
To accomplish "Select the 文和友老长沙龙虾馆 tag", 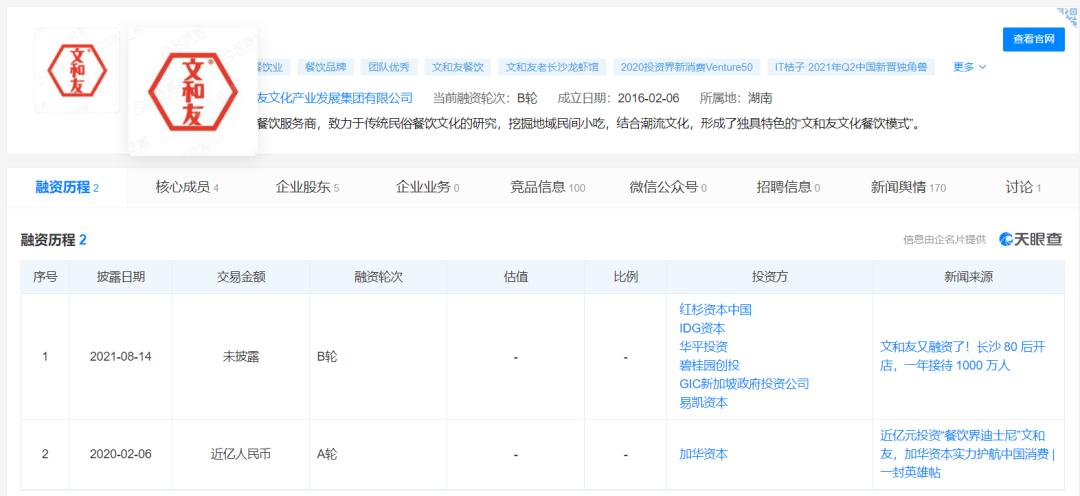I will click(551, 67).
